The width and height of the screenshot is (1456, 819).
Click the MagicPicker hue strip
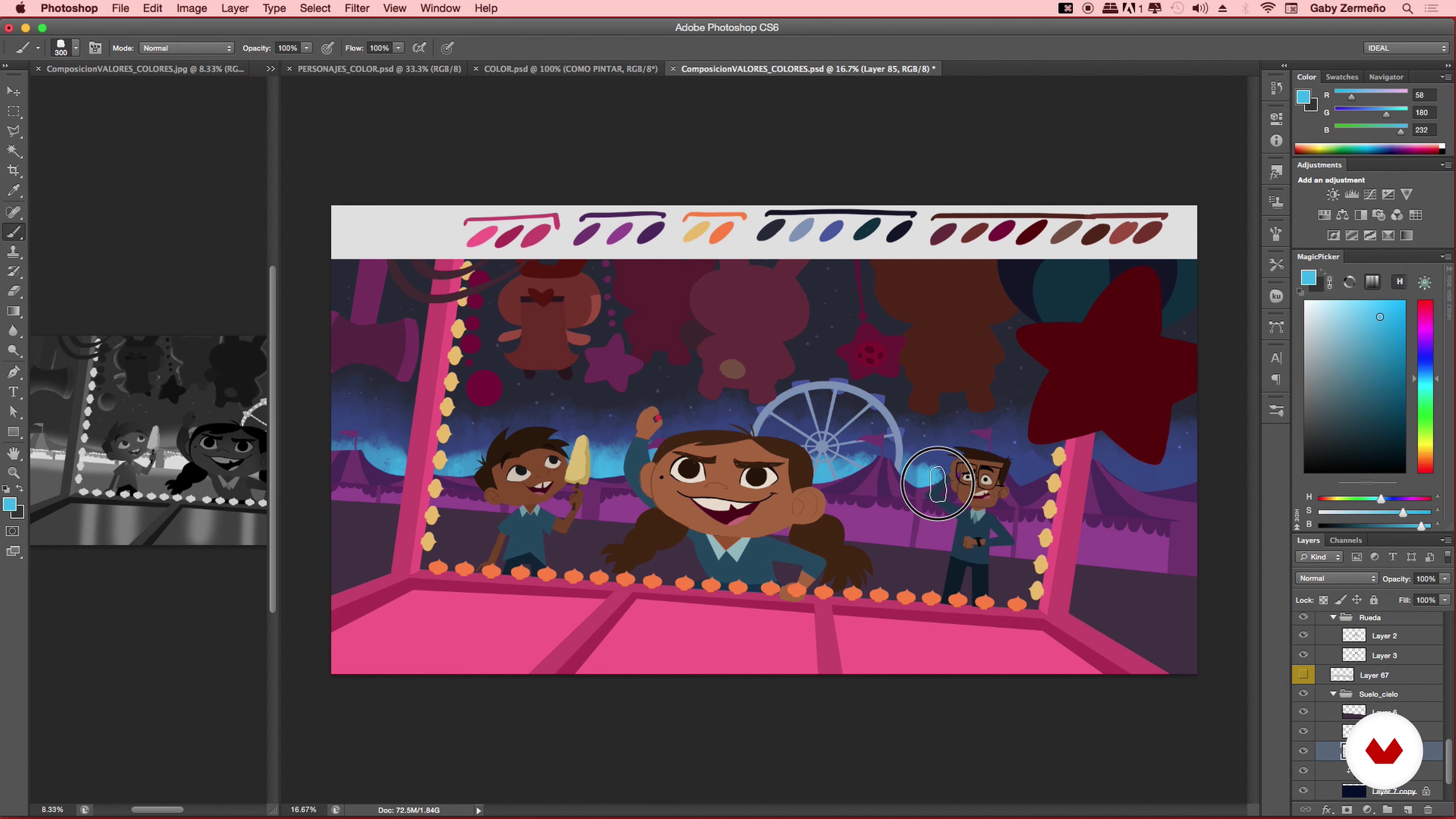(x=1425, y=387)
